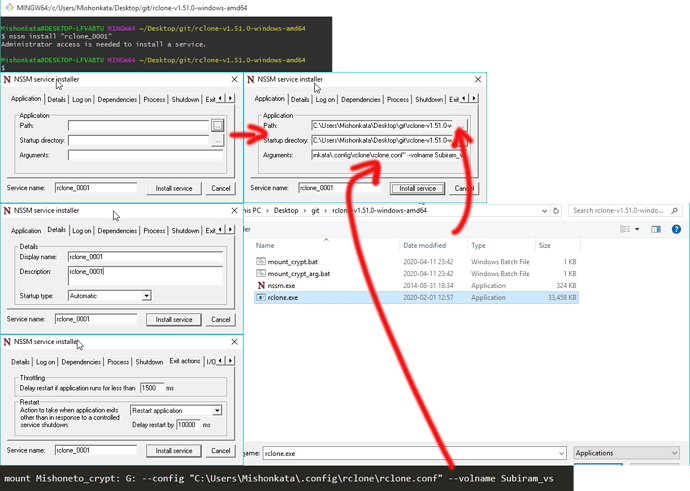The image size is (690, 491).
Task: Open the Restart application action dropdown
Action: coord(217,410)
